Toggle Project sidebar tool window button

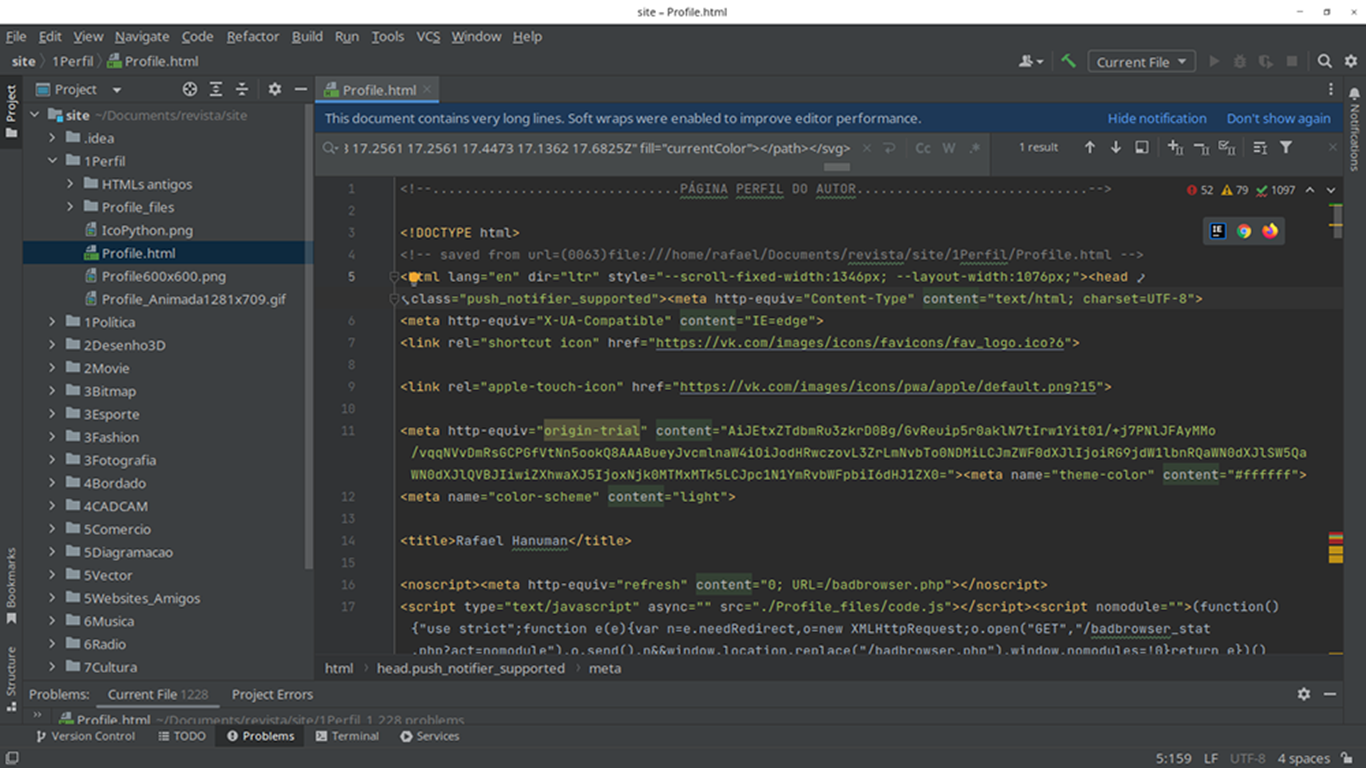click(x=11, y=111)
